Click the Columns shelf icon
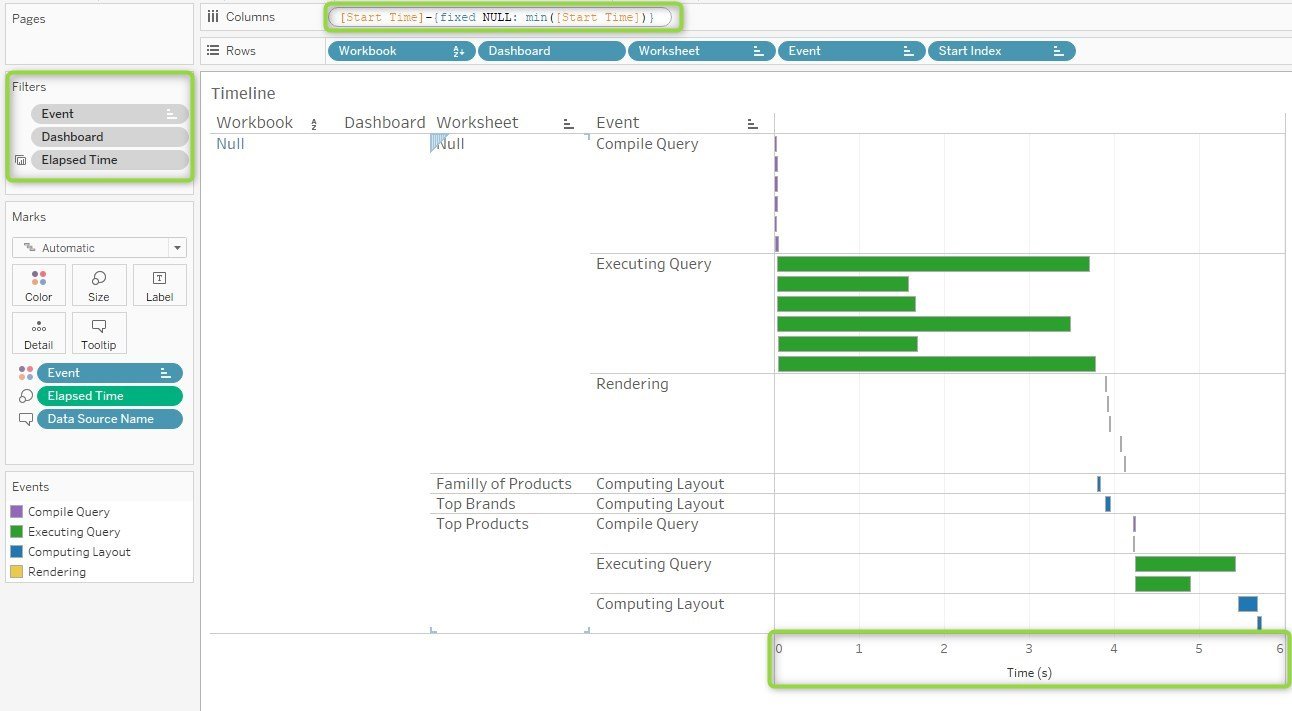Image resolution: width=1292 pixels, height=711 pixels. 212,17
